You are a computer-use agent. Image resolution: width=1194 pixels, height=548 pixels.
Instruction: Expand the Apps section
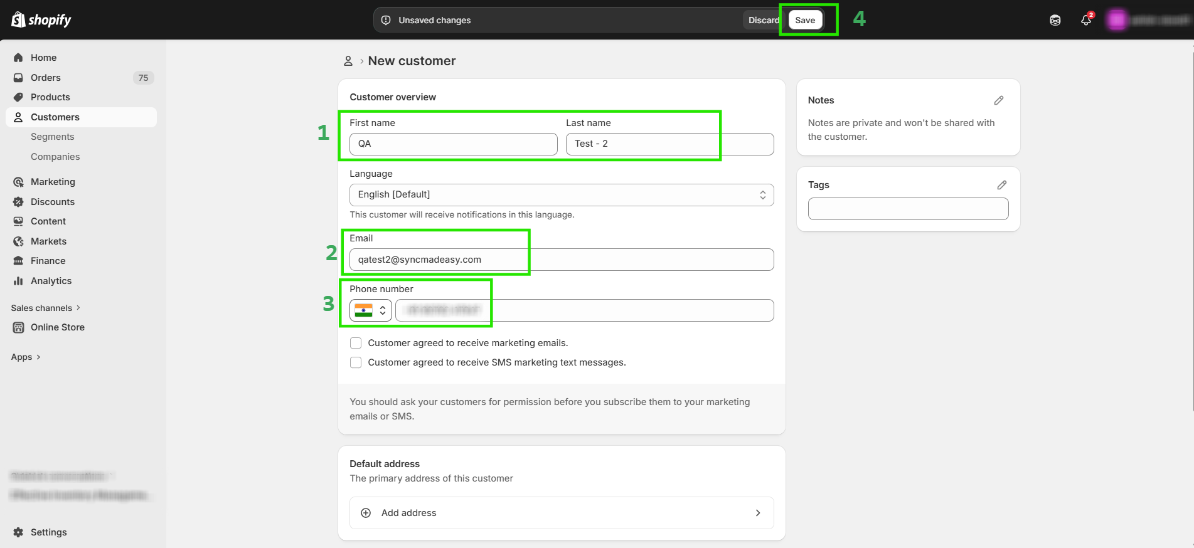point(26,357)
